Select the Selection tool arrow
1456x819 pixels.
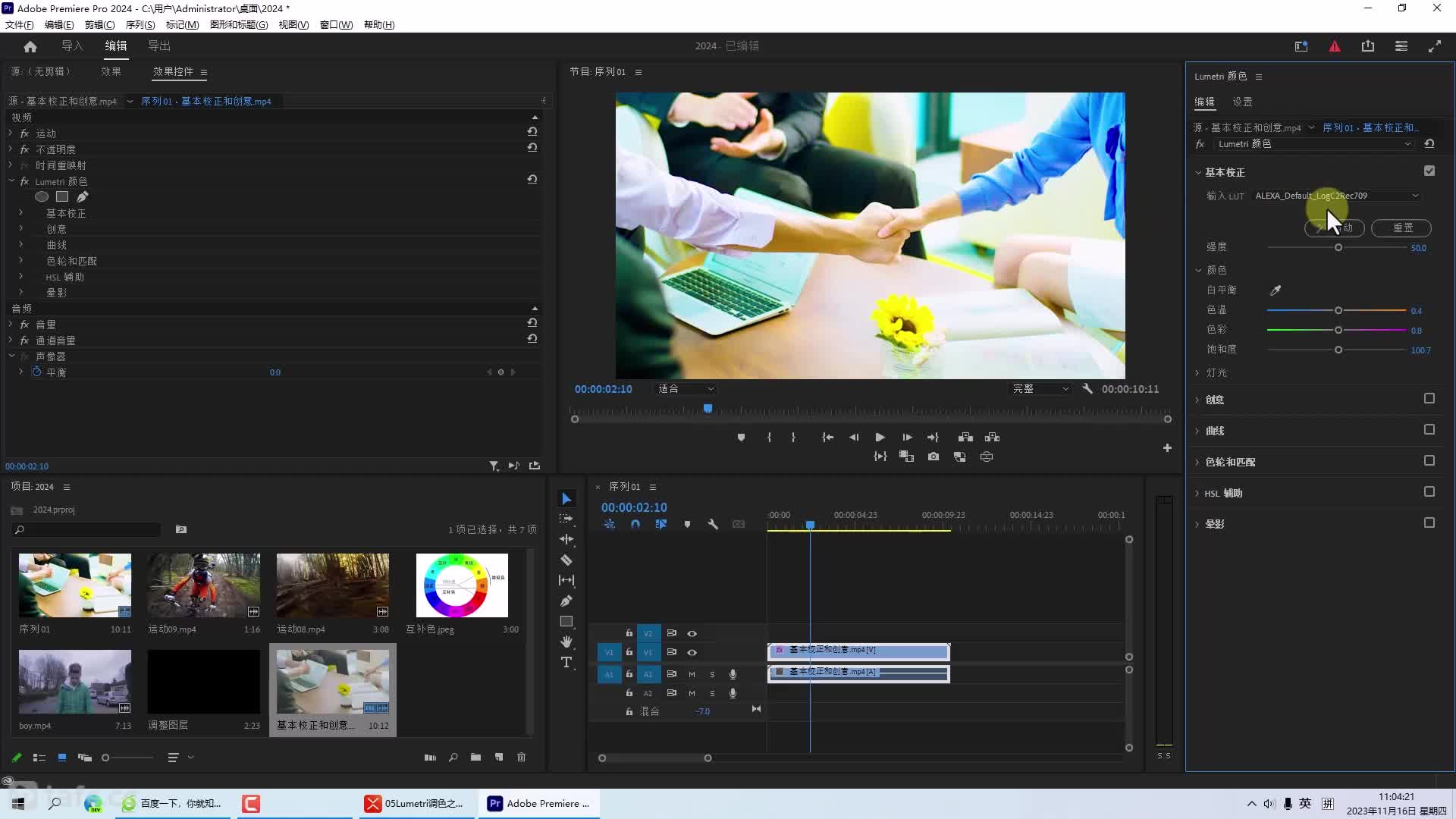coord(566,498)
